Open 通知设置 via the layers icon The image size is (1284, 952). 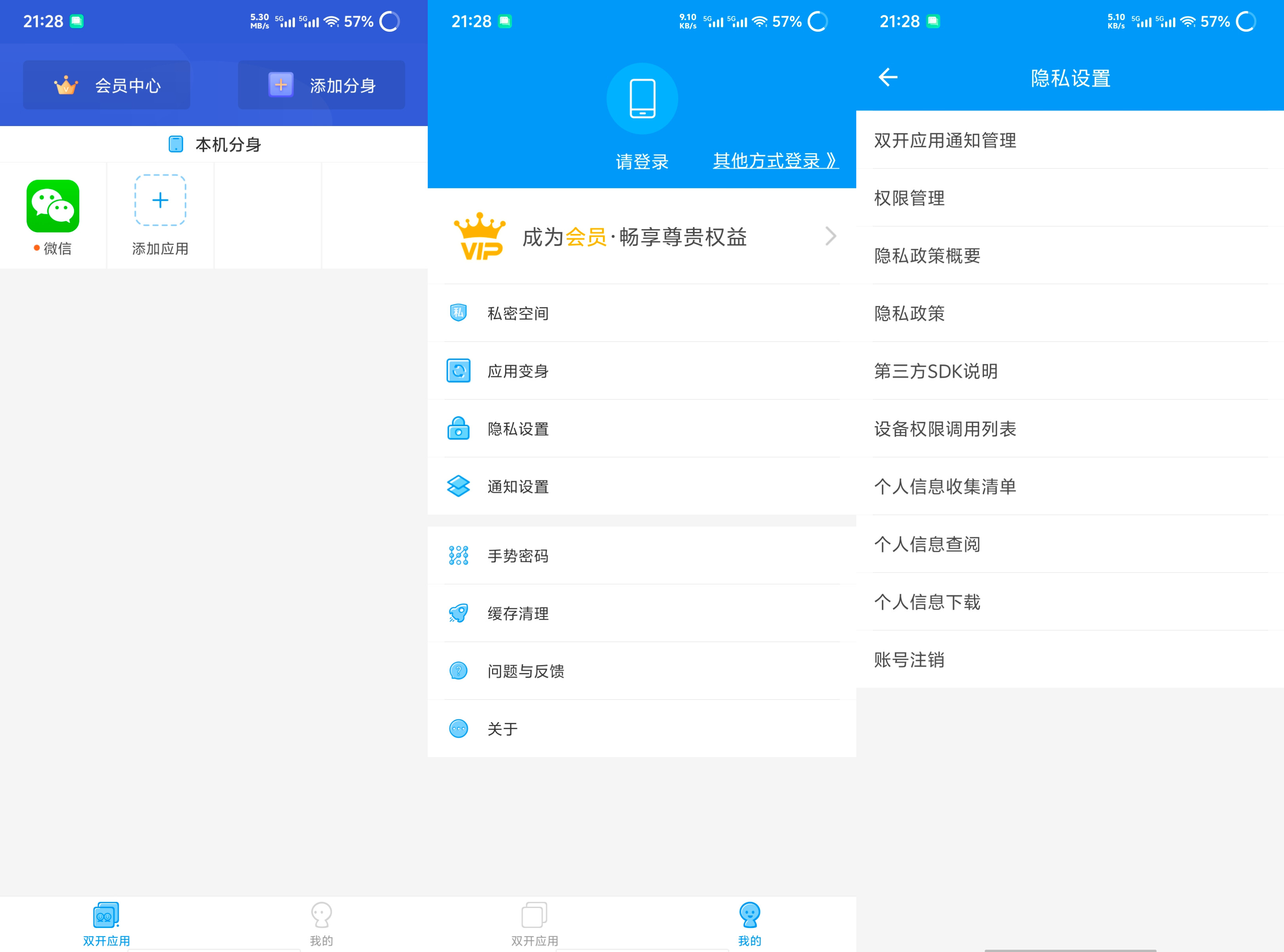(x=458, y=487)
